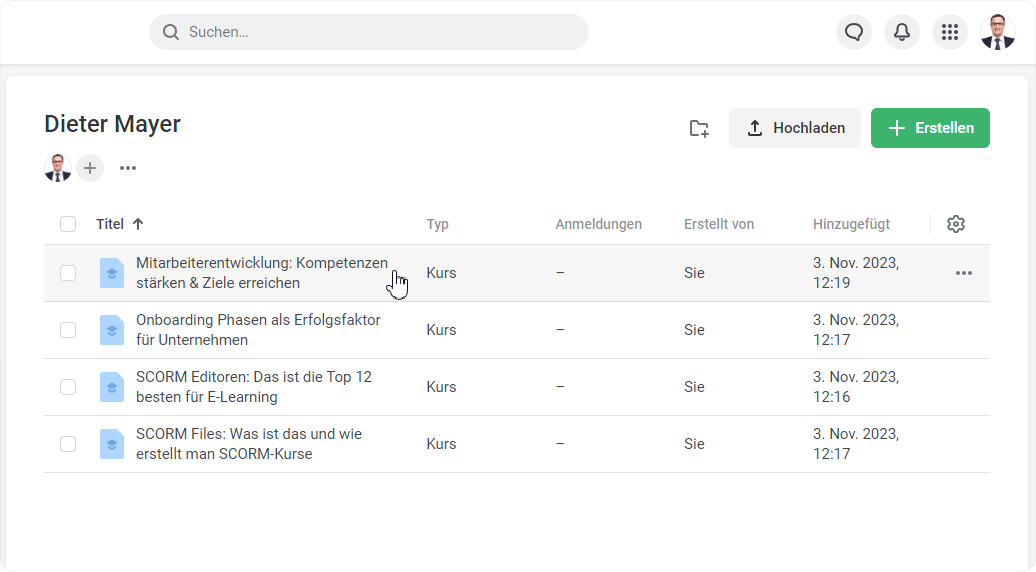Viewport: 1036px width, 572px height.
Task: Click the Typ column header
Action: click(437, 224)
